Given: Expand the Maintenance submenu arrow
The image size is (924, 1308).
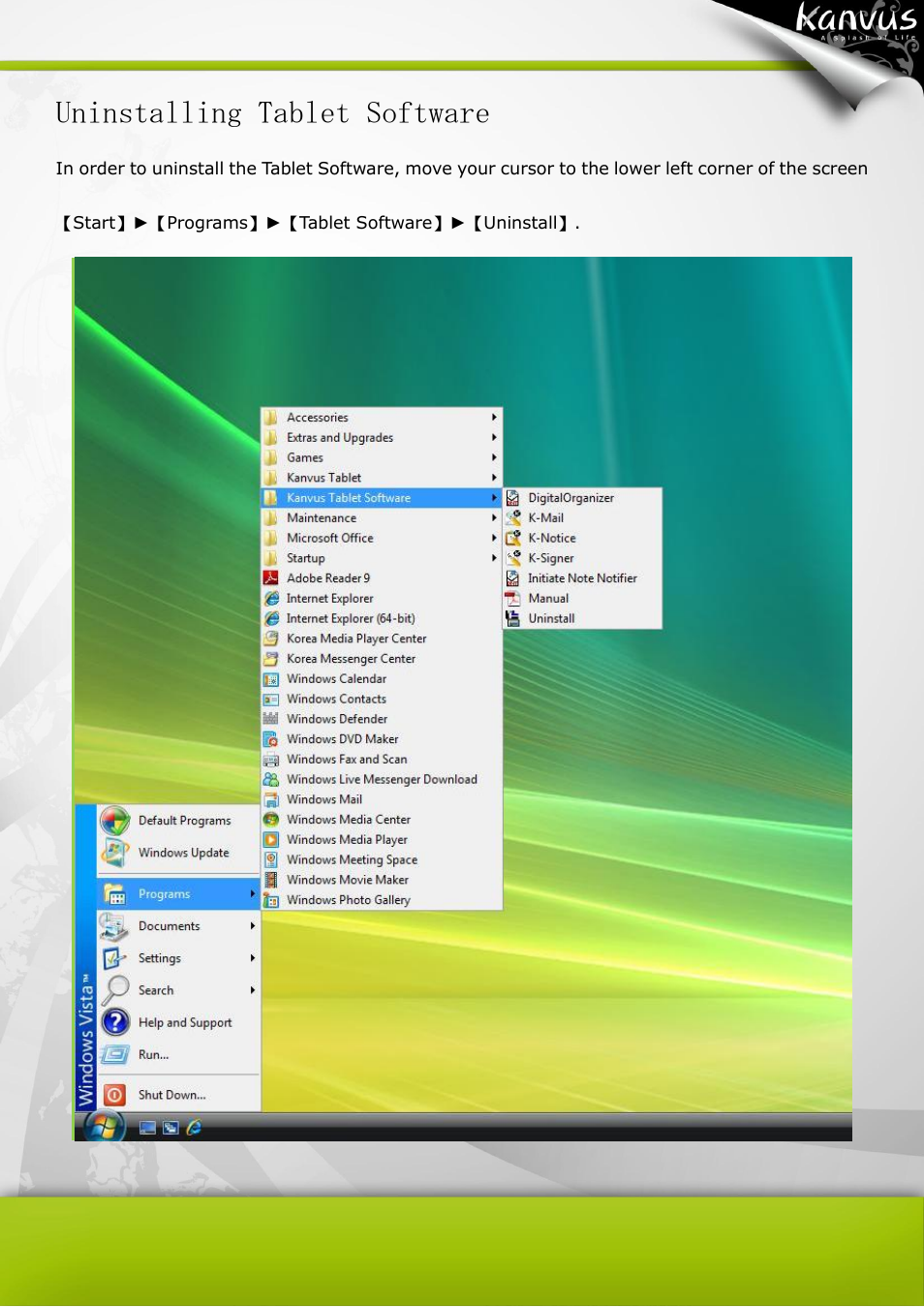Looking at the screenshot, I should click(494, 518).
